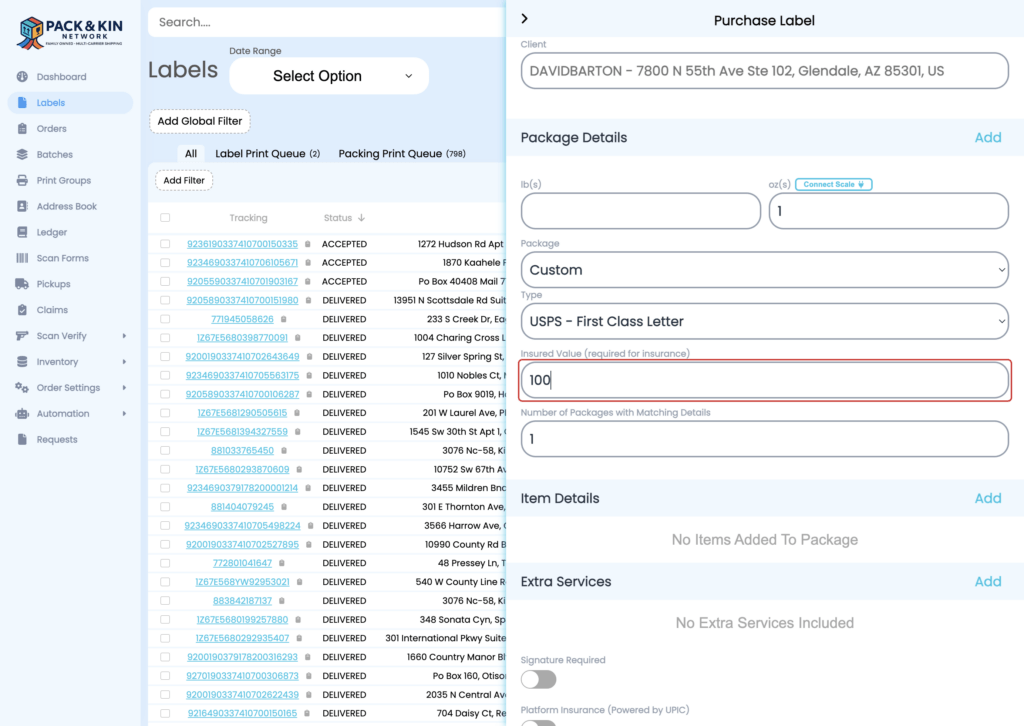Click Add next to Extra Services
The image size is (1024, 726).
pyautogui.click(x=987, y=582)
